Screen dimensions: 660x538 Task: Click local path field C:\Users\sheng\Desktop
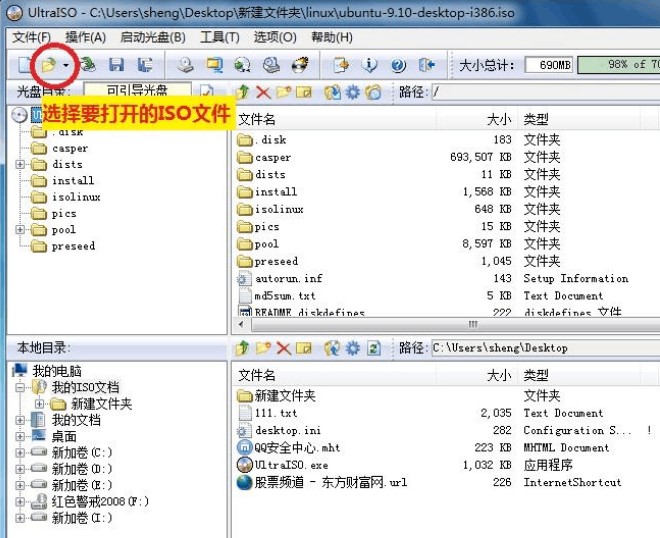pyautogui.click(x=546, y=348)
